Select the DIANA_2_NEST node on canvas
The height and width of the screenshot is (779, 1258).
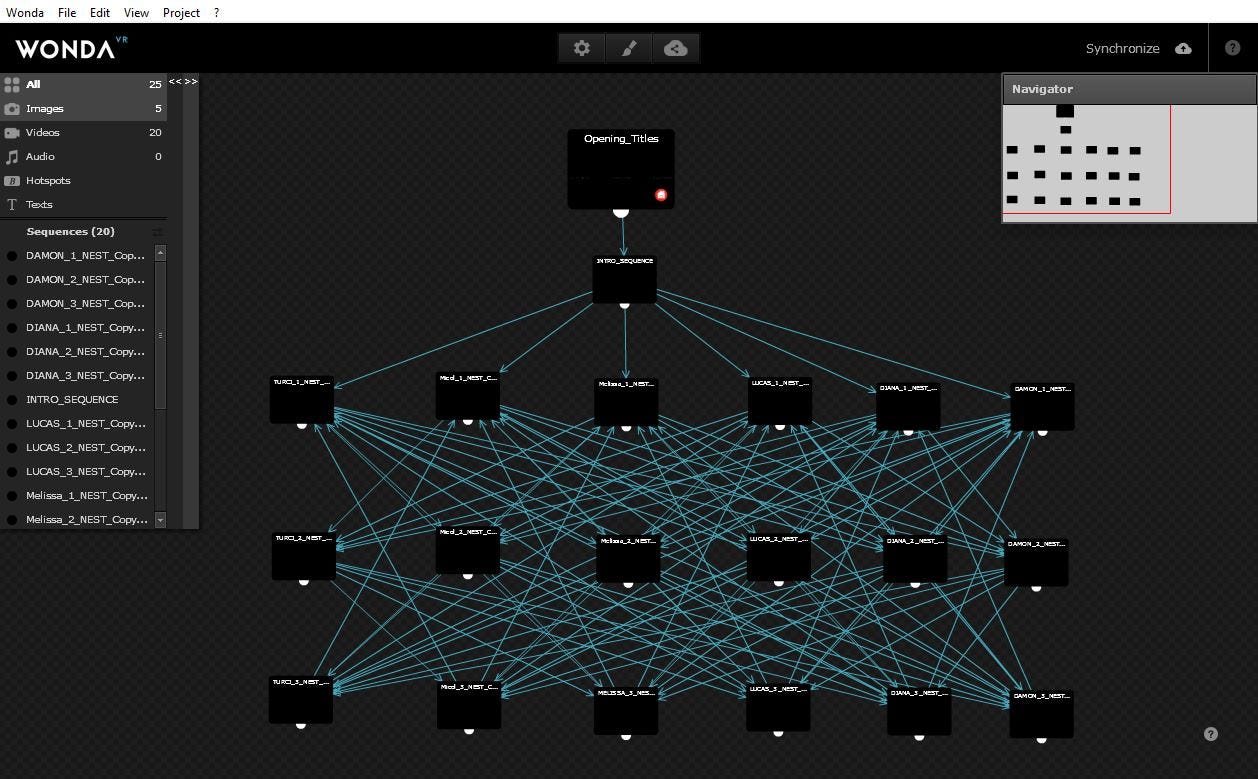click(915, 559)
